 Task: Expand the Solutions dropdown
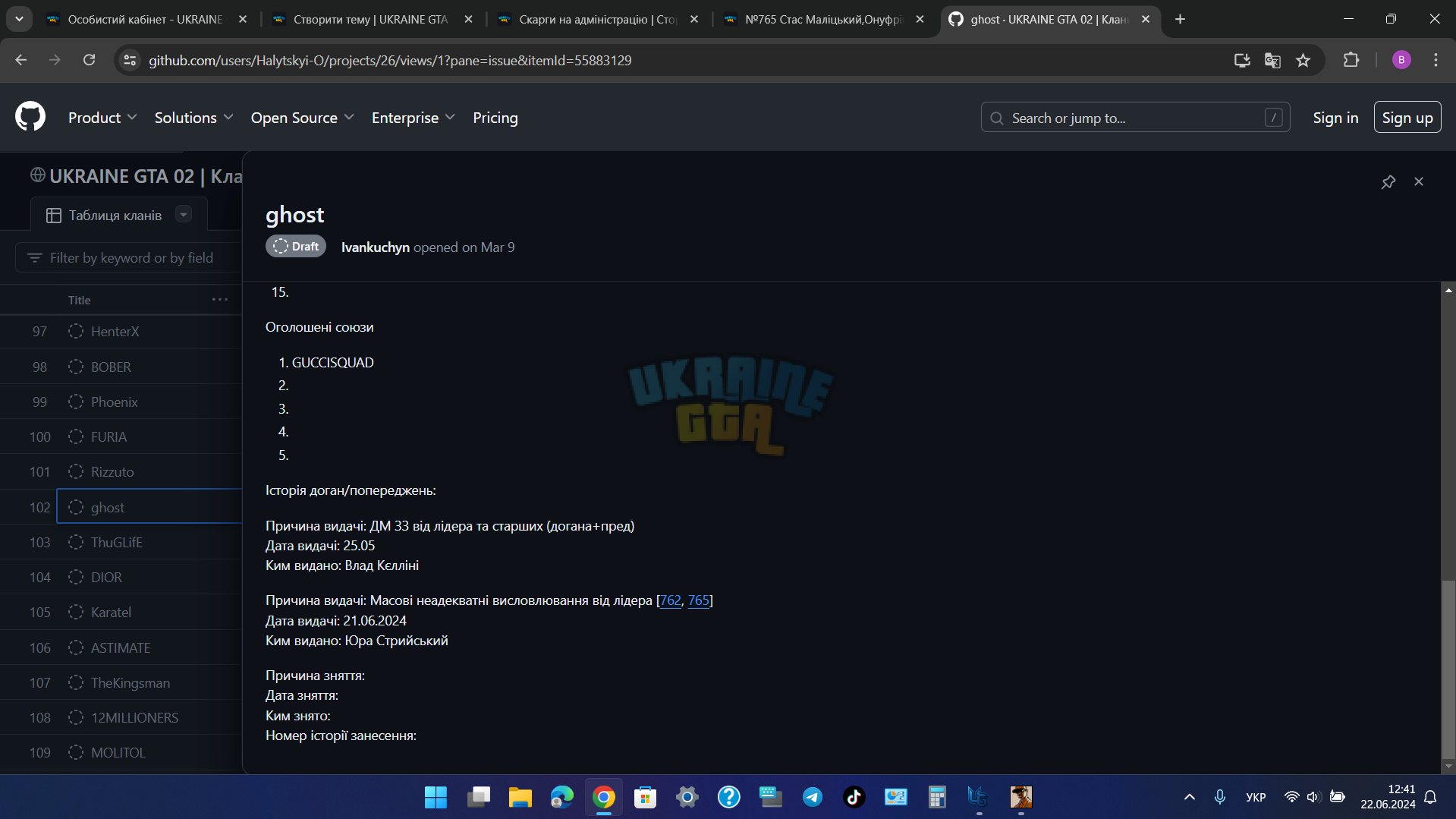pyautogui.click(x=193, y=118)
